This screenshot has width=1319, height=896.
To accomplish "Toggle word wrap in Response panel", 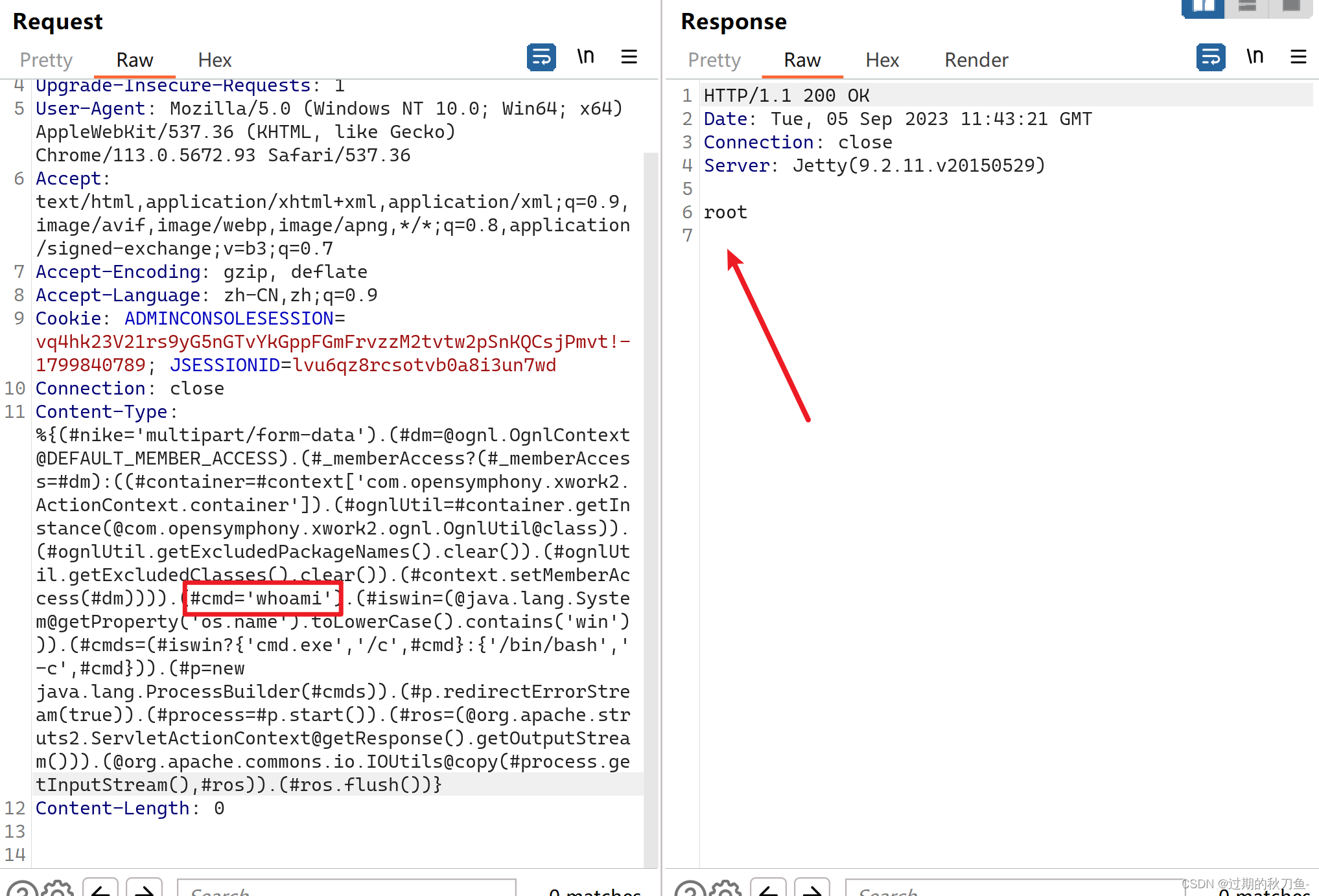I will point(1211,57).
